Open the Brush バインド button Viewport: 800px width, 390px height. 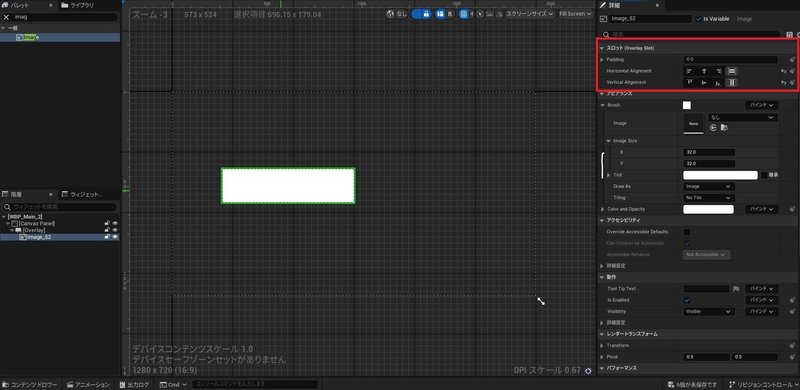coord(762,105)
